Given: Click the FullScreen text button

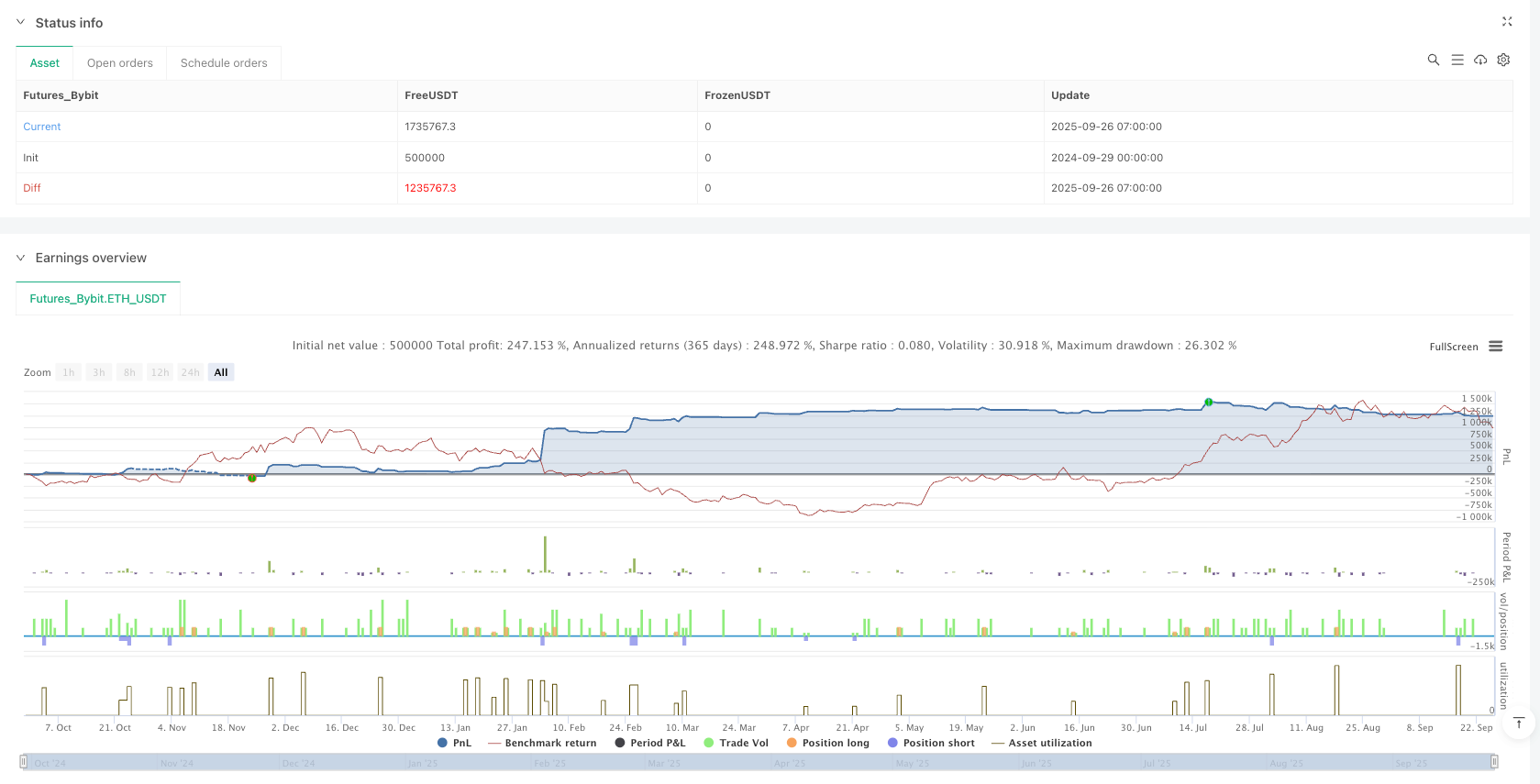Looking at the screenshot, I should click(1453, 347).
